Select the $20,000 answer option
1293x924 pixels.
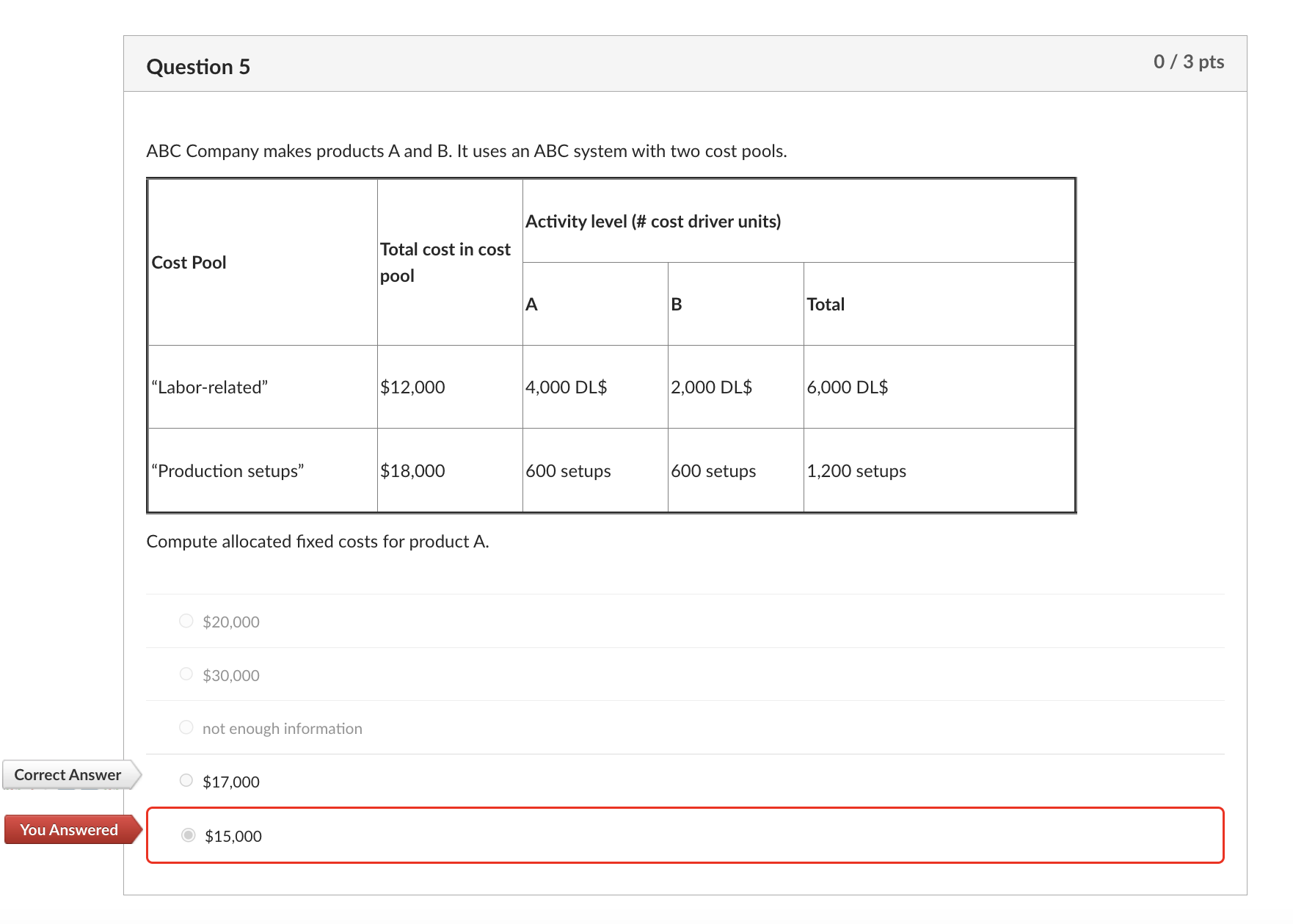(x=186, y=621)
